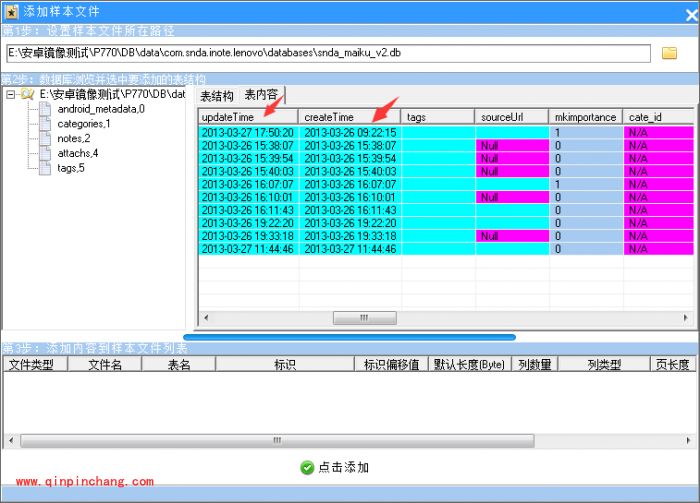Click the sourceUrl column header

pos(510,117)
